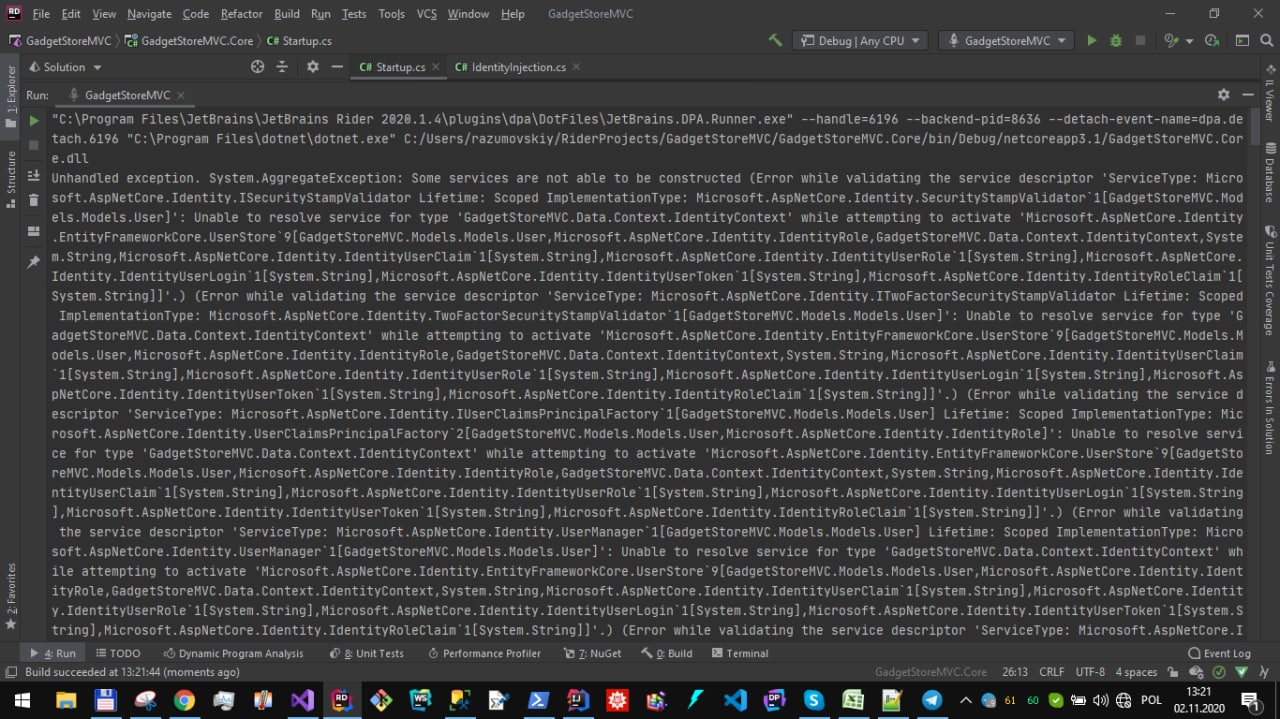Image resolution: width=1280 pixels, height=719 pixels.
Task: Open the VCS menu
Action: point(427,14)
